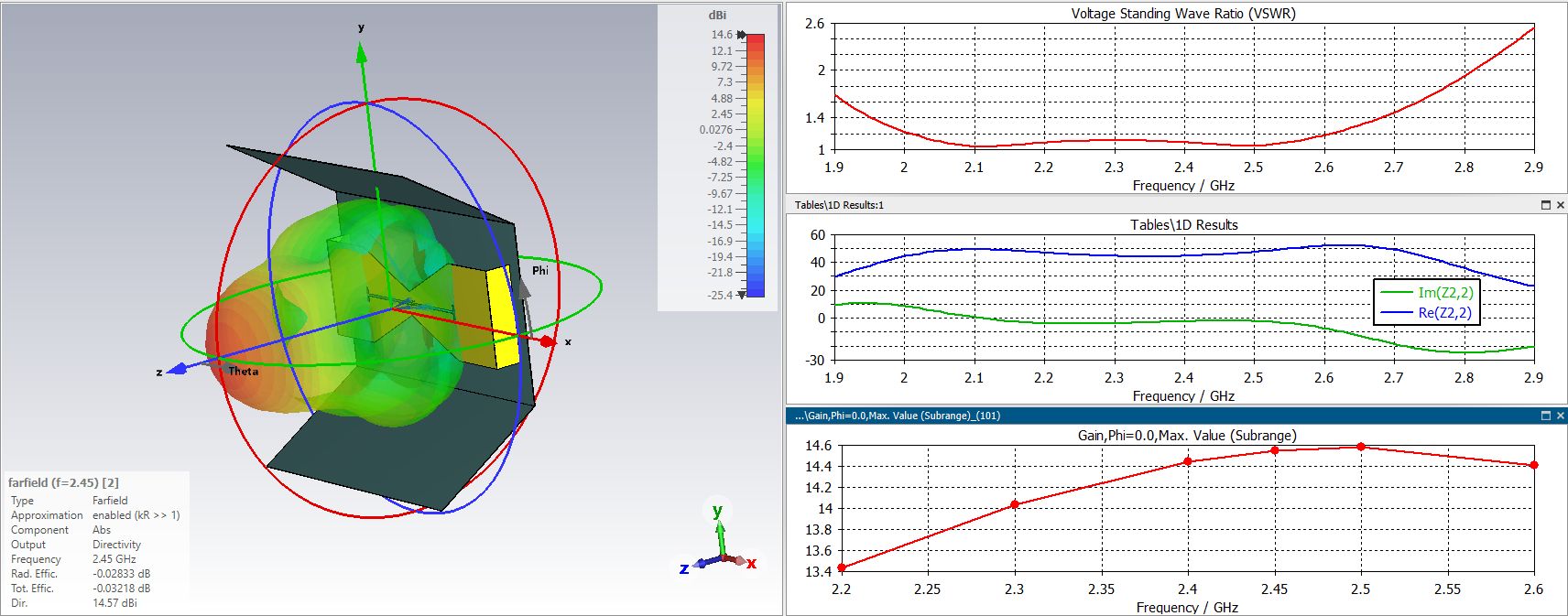Click the red x-axis arrowhead in the 3D view
Image resolution: width=1568 pixels, height=616 pixels.
point(547,341)
